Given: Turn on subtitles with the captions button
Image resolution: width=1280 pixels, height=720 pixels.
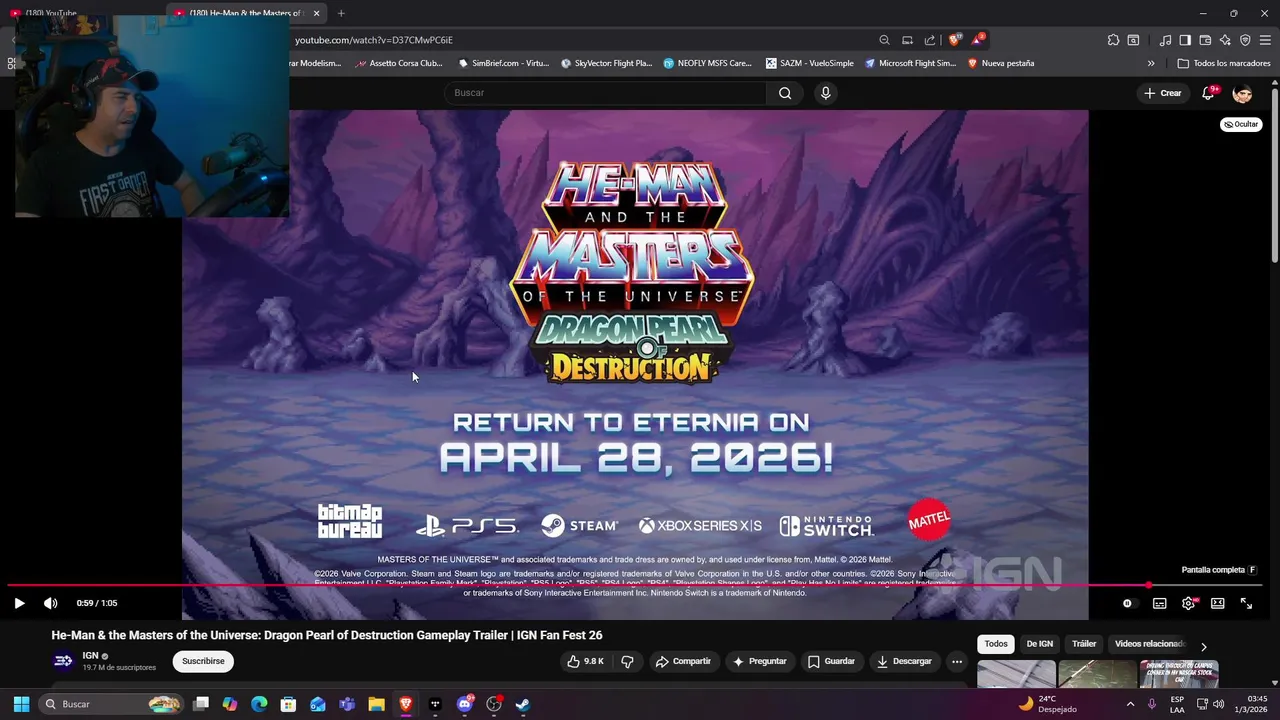Looking at the screenshot, I should (x=1159, y=603).
